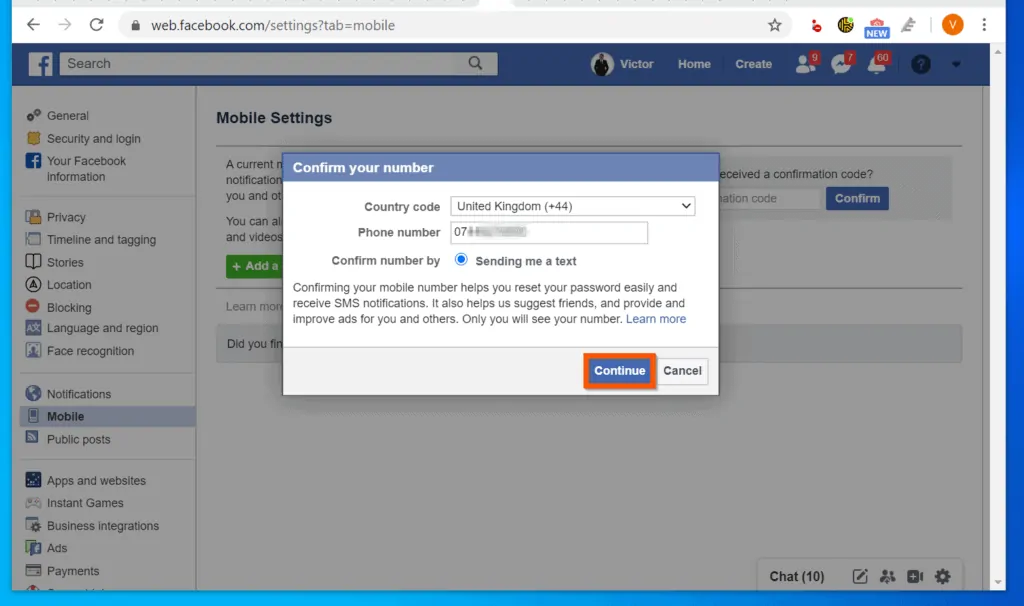1024x606 pixels.
Task: Open Timeline and tagging settings
Action: [x=101, y=240]
